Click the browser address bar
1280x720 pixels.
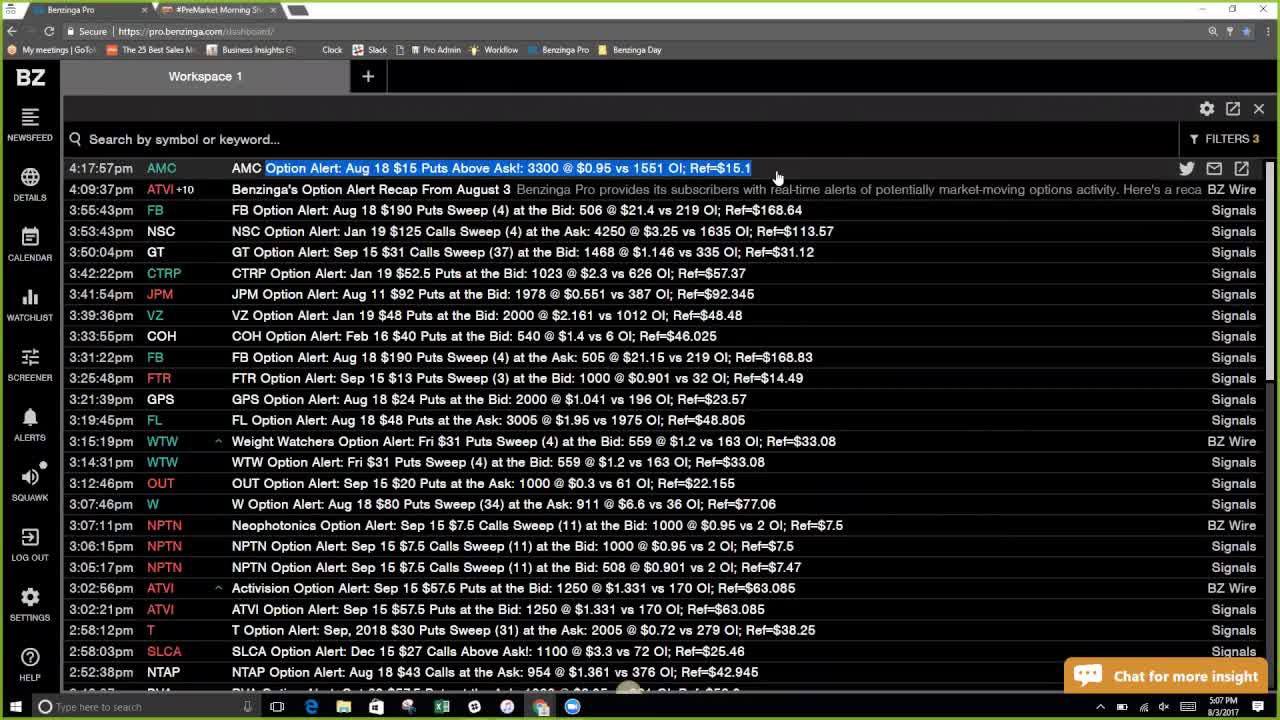point(640,31)
